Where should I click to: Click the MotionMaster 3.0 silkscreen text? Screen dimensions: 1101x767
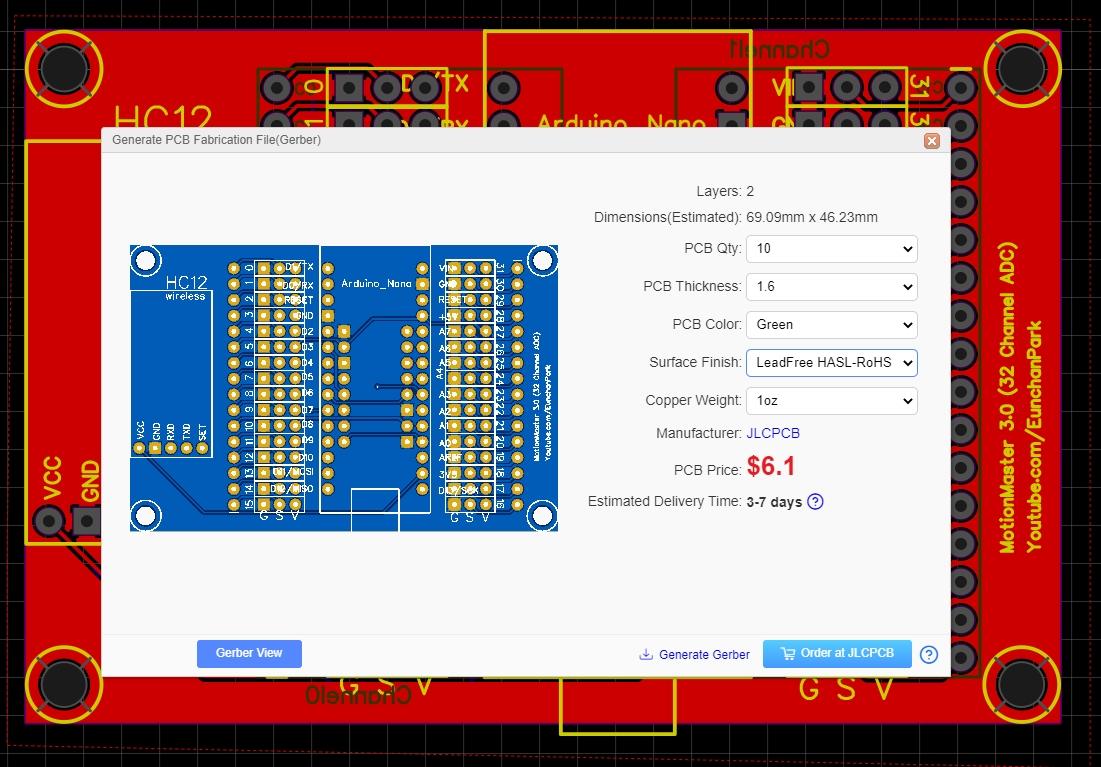(x=1008, y=398)
